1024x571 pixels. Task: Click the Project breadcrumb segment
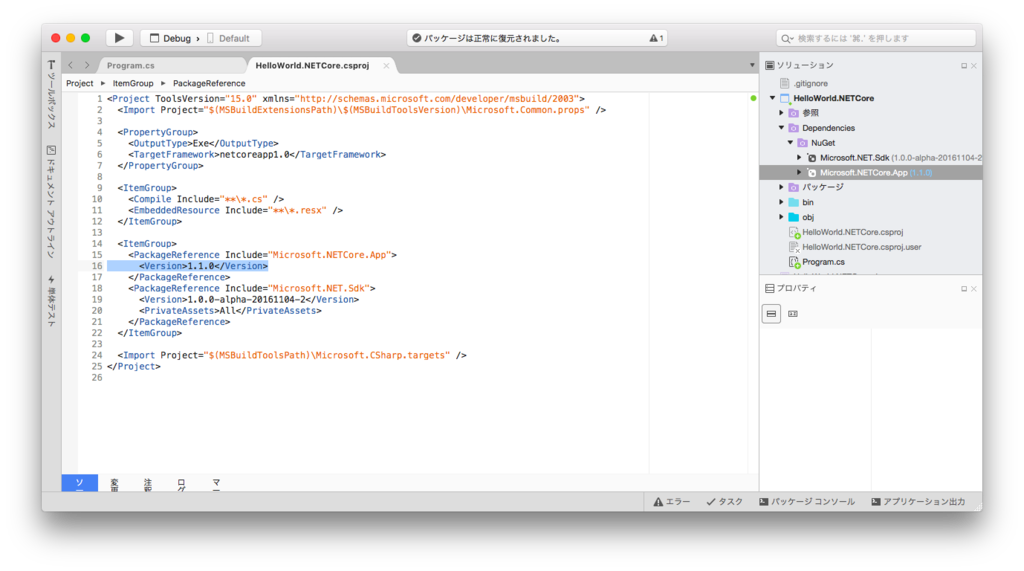tap(80, 83)
